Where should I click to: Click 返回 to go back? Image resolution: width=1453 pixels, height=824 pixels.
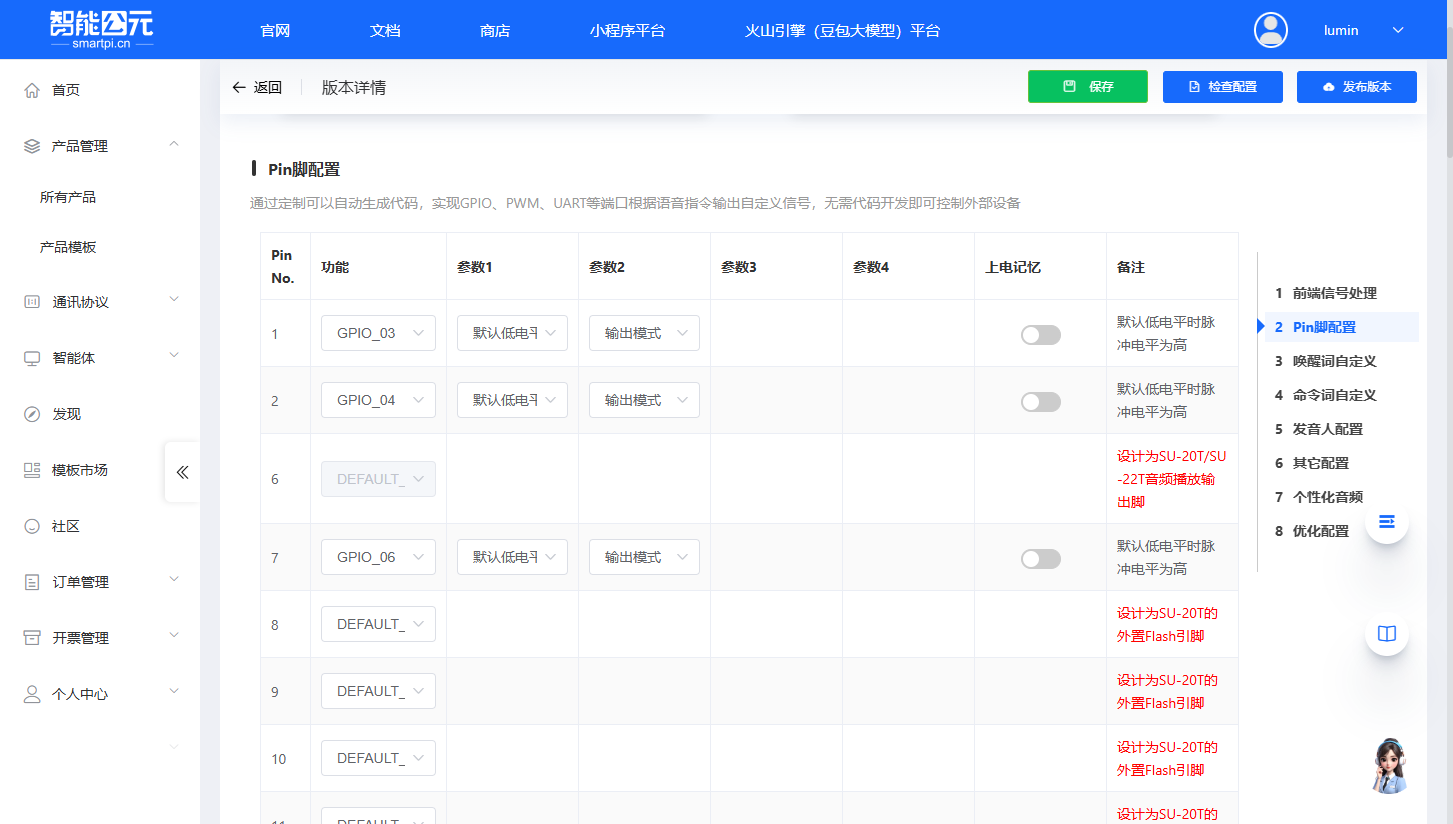257,88
